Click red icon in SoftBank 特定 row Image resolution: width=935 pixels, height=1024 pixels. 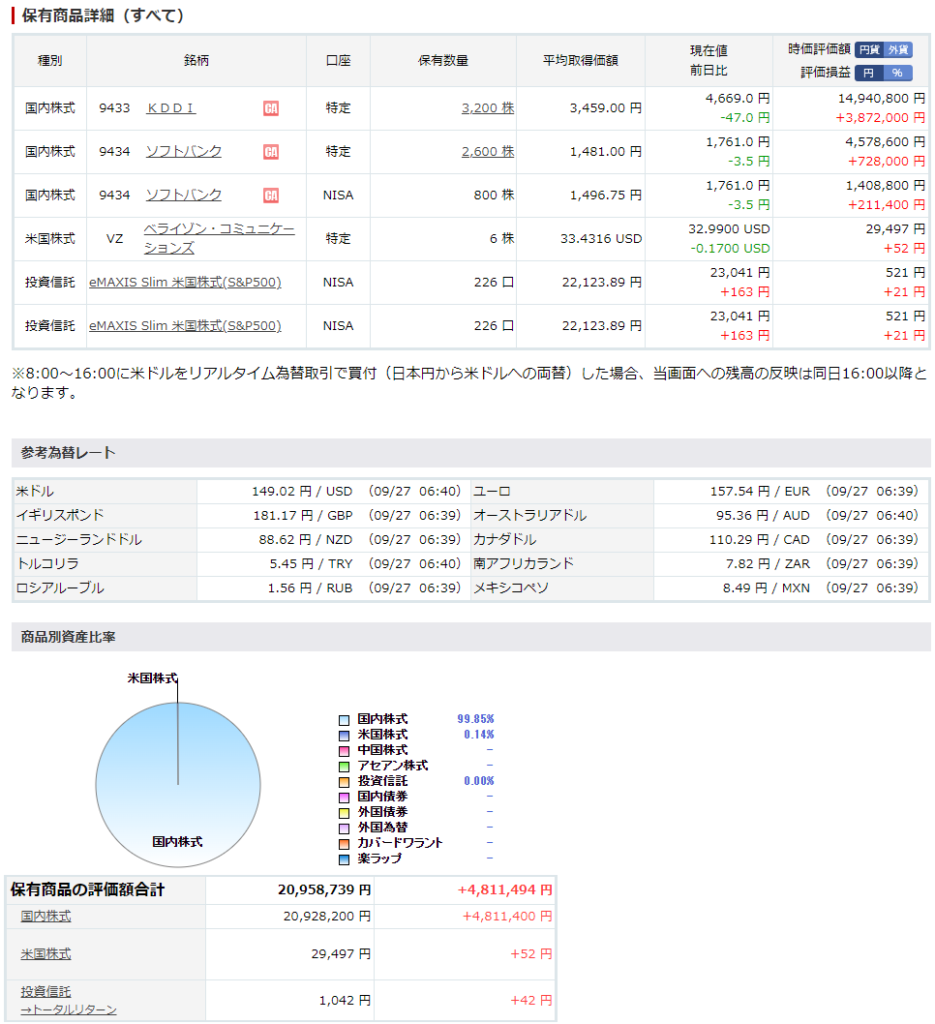(271, 152)
